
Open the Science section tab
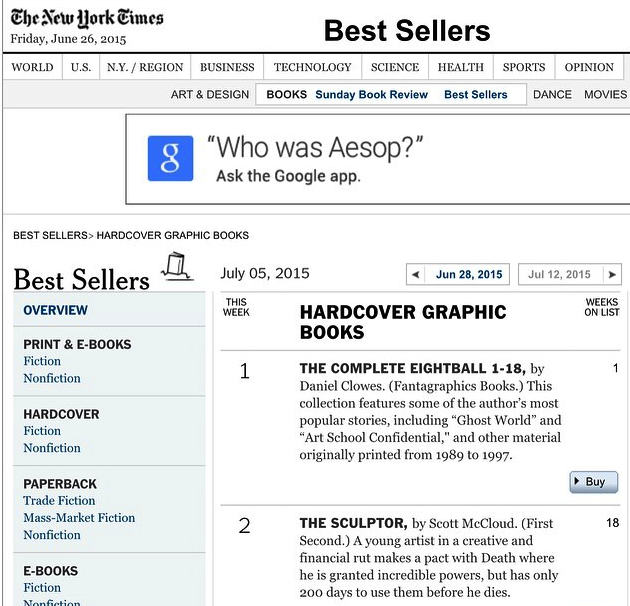[x=395, y=67]
